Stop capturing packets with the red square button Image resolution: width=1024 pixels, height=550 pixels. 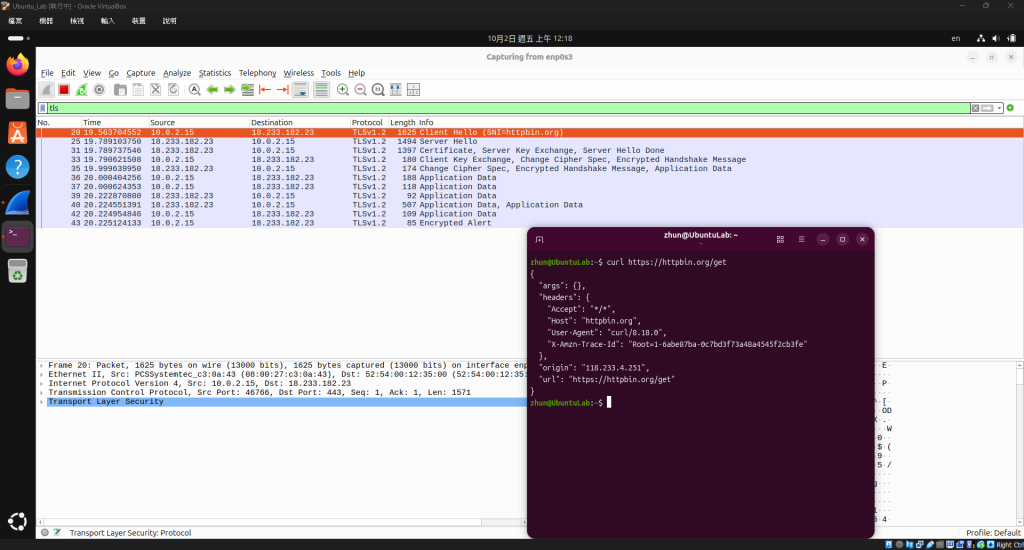(63, 89)
